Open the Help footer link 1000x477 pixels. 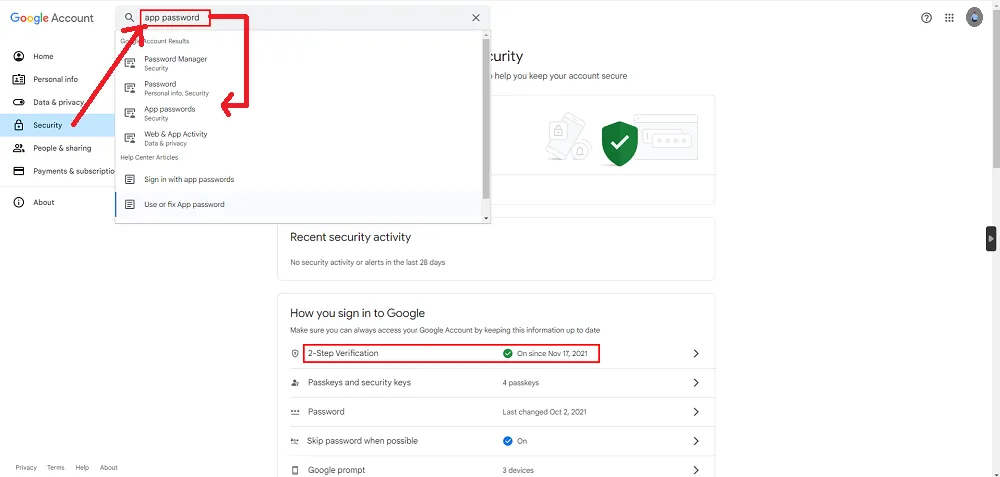tap(82, 467)
